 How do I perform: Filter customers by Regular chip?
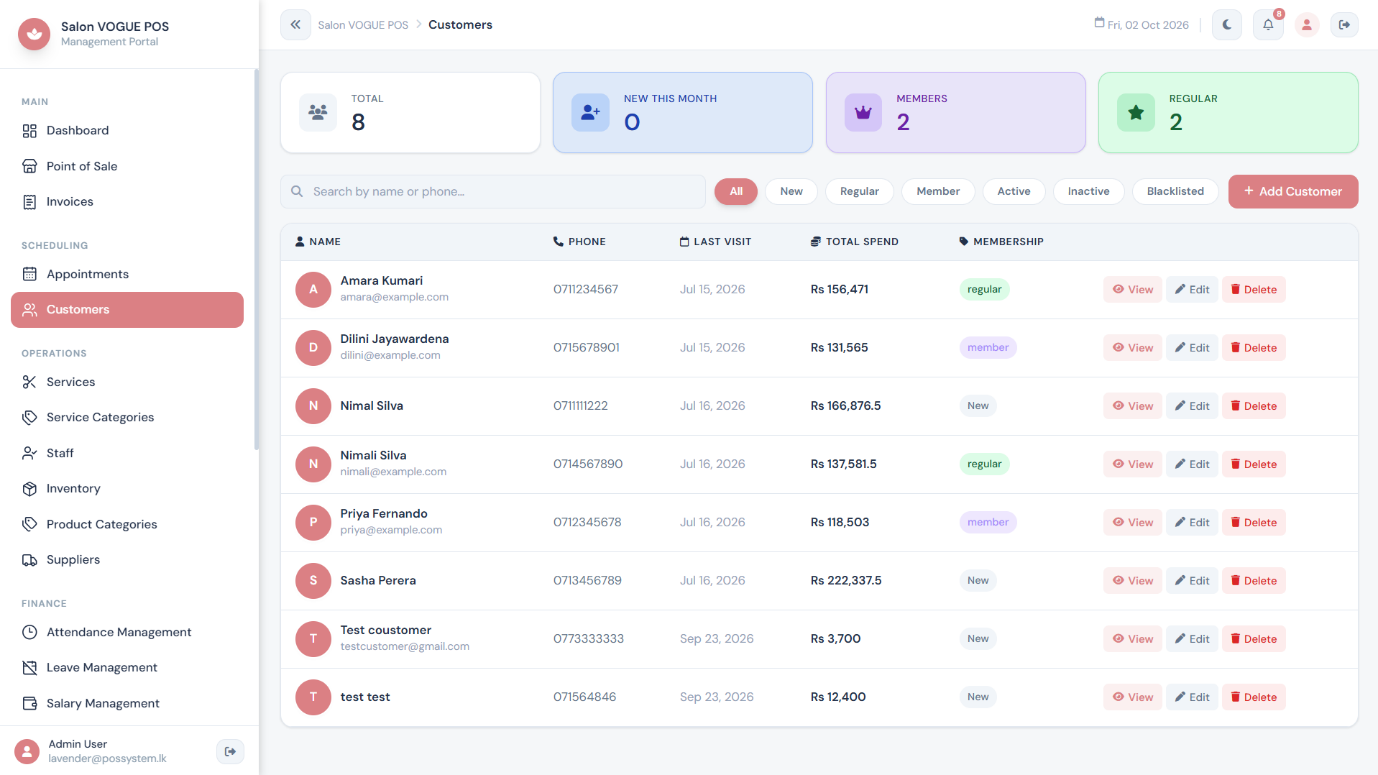tap(859, 191)
